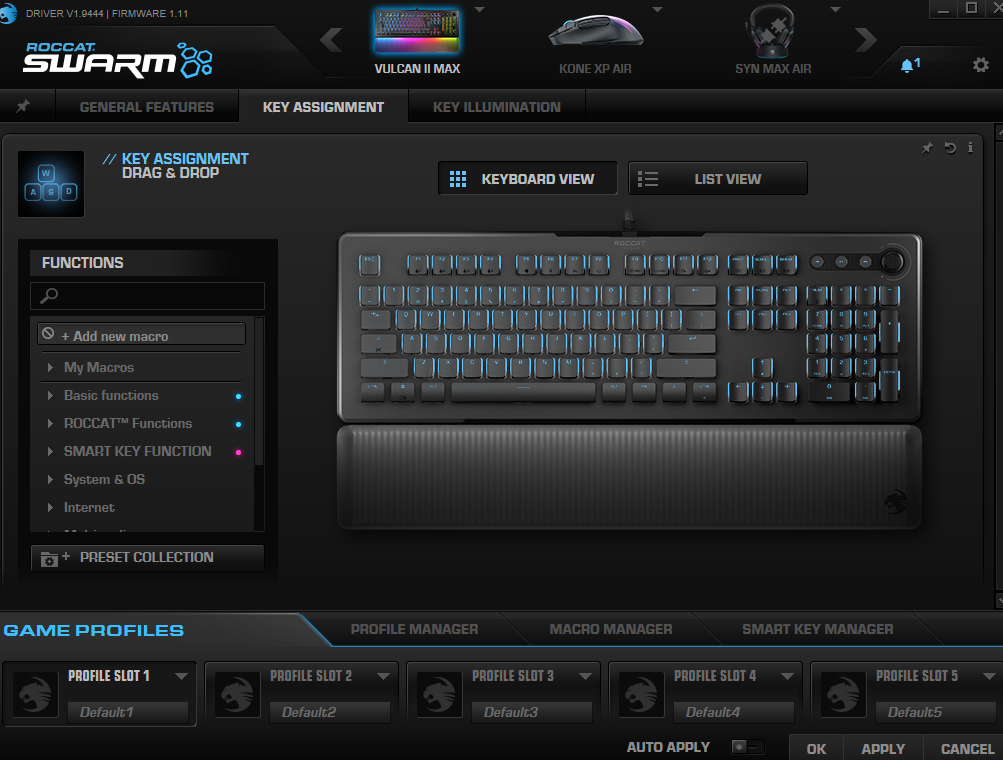The width and height of the screenshot is (1003, 760).
Task: Switch to List View
Action: (717, 179)
